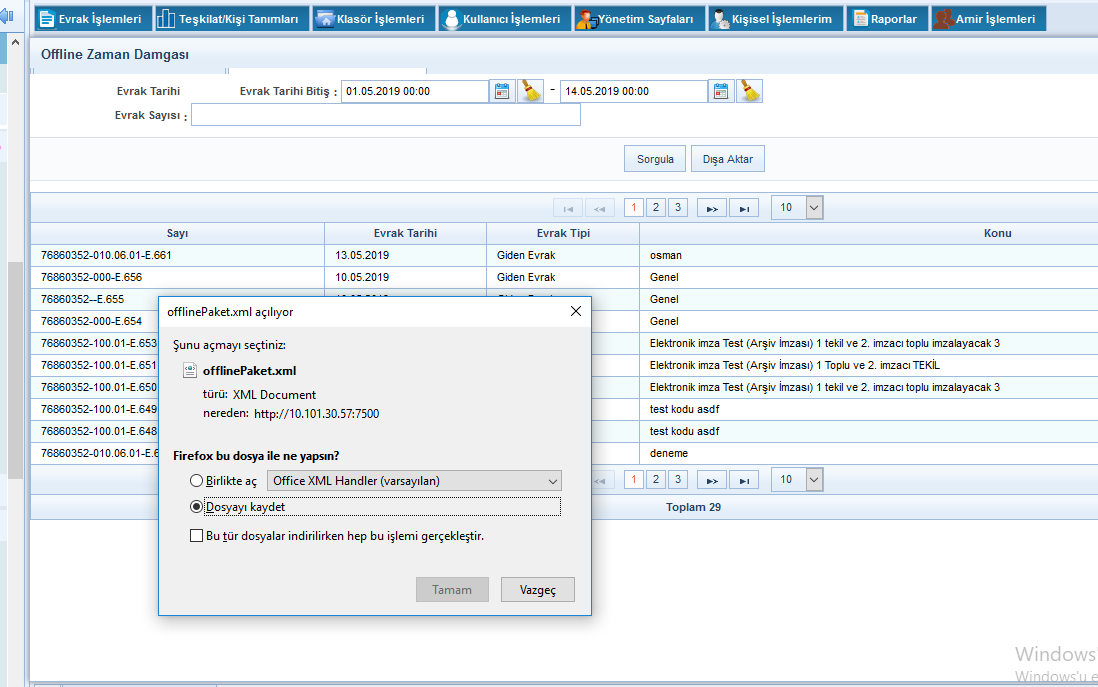Select the 'Dosyayı kaydet' radio option
Image resolution: width=1098 pixels, height=687 pixels.
[x=196, y=507]
